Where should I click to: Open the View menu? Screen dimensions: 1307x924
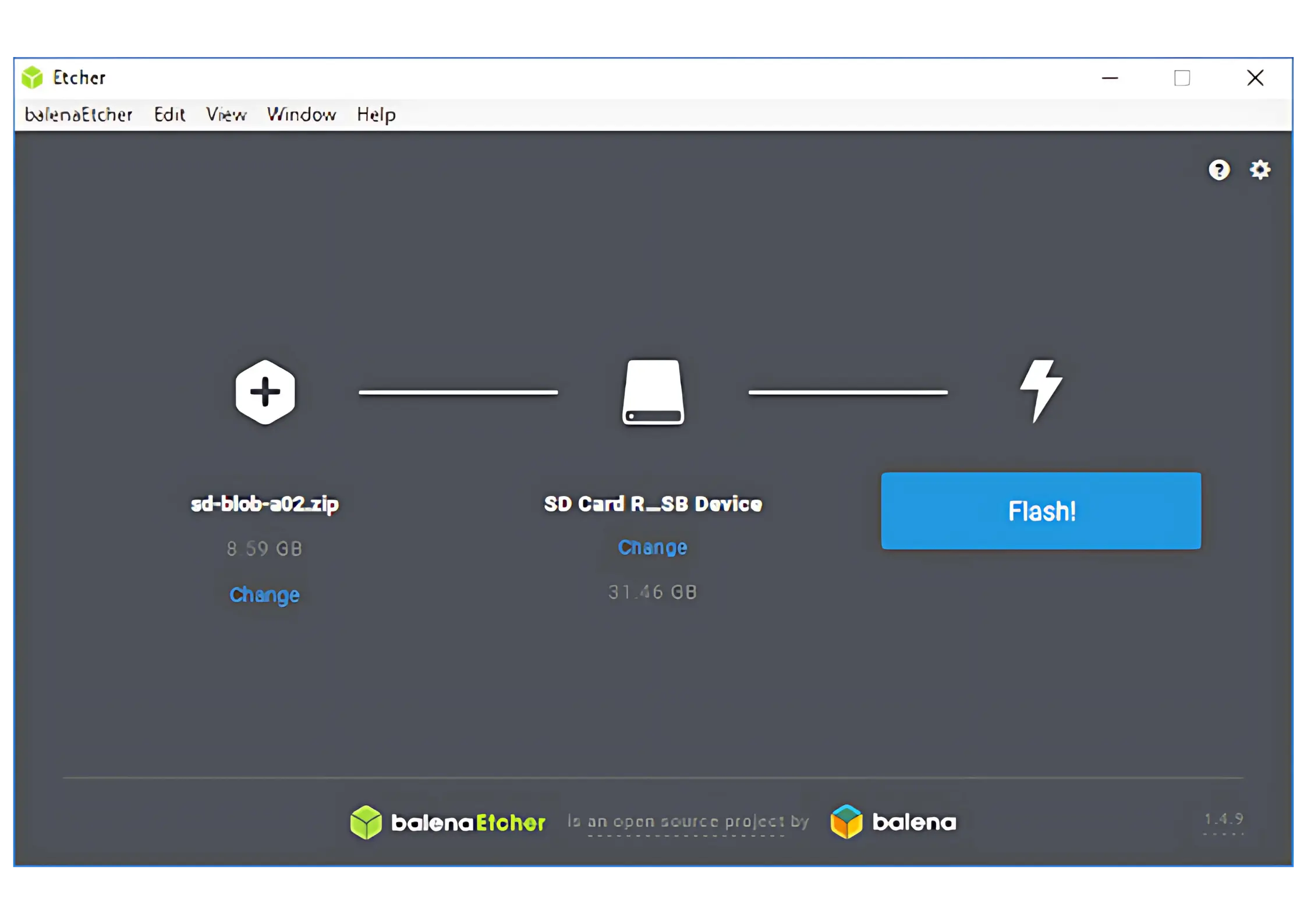pyautogui.click(x=226, y=115)
